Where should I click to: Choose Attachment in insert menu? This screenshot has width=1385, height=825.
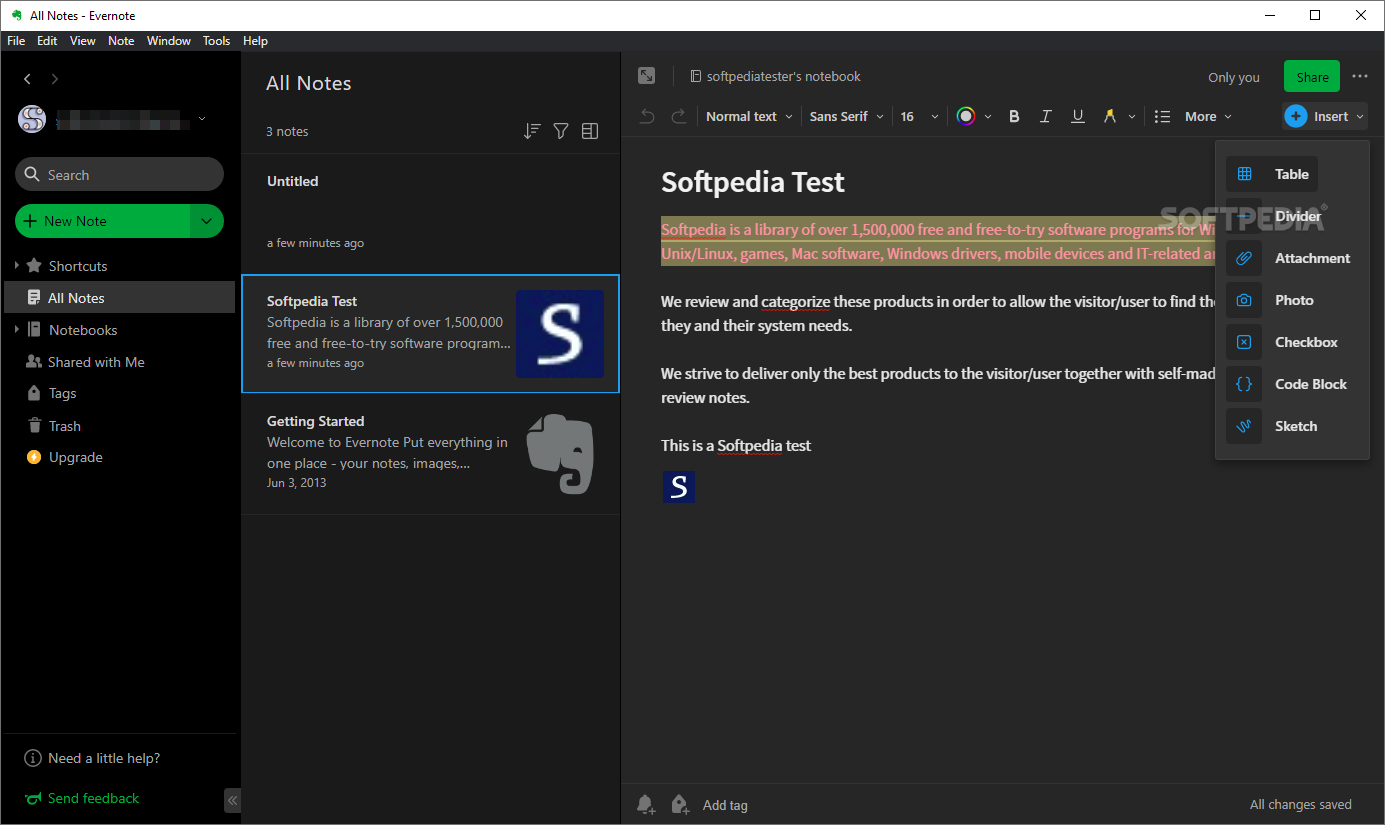click(x=1290, y=258)
